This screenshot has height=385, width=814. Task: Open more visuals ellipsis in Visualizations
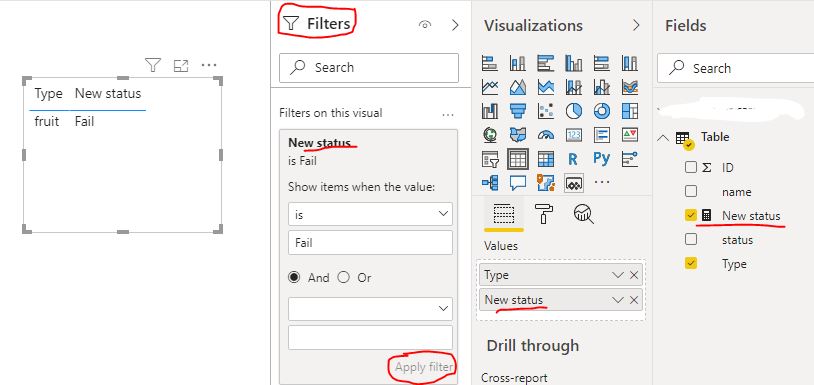[602, 182]
